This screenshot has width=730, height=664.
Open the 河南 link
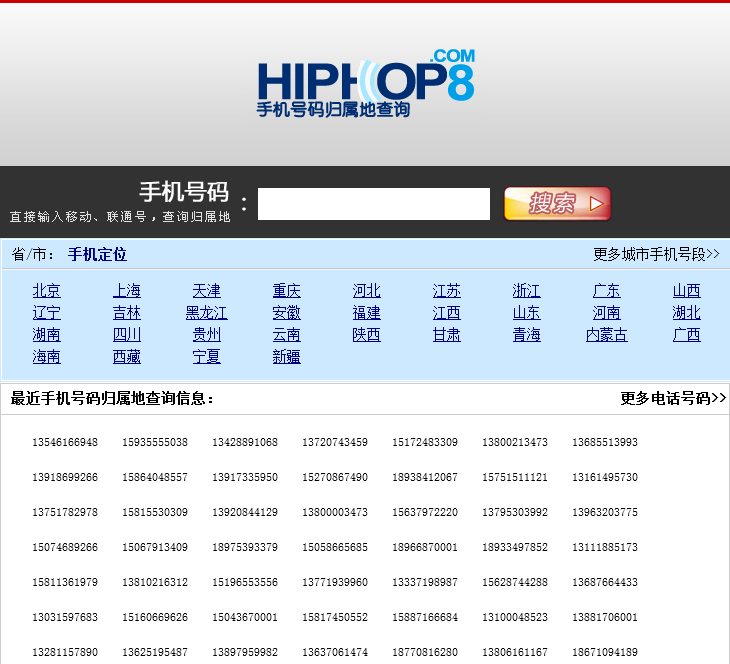[x=607, y=312]
